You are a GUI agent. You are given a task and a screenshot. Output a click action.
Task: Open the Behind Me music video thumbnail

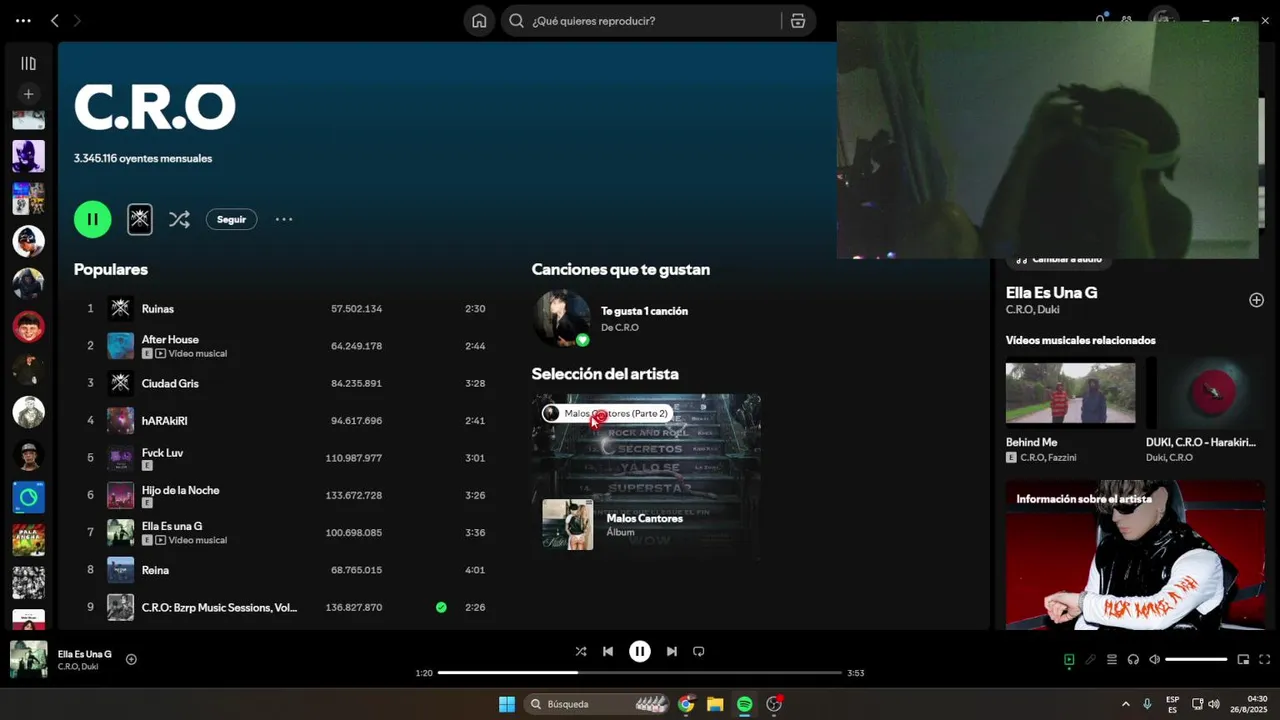[1070, 392]
